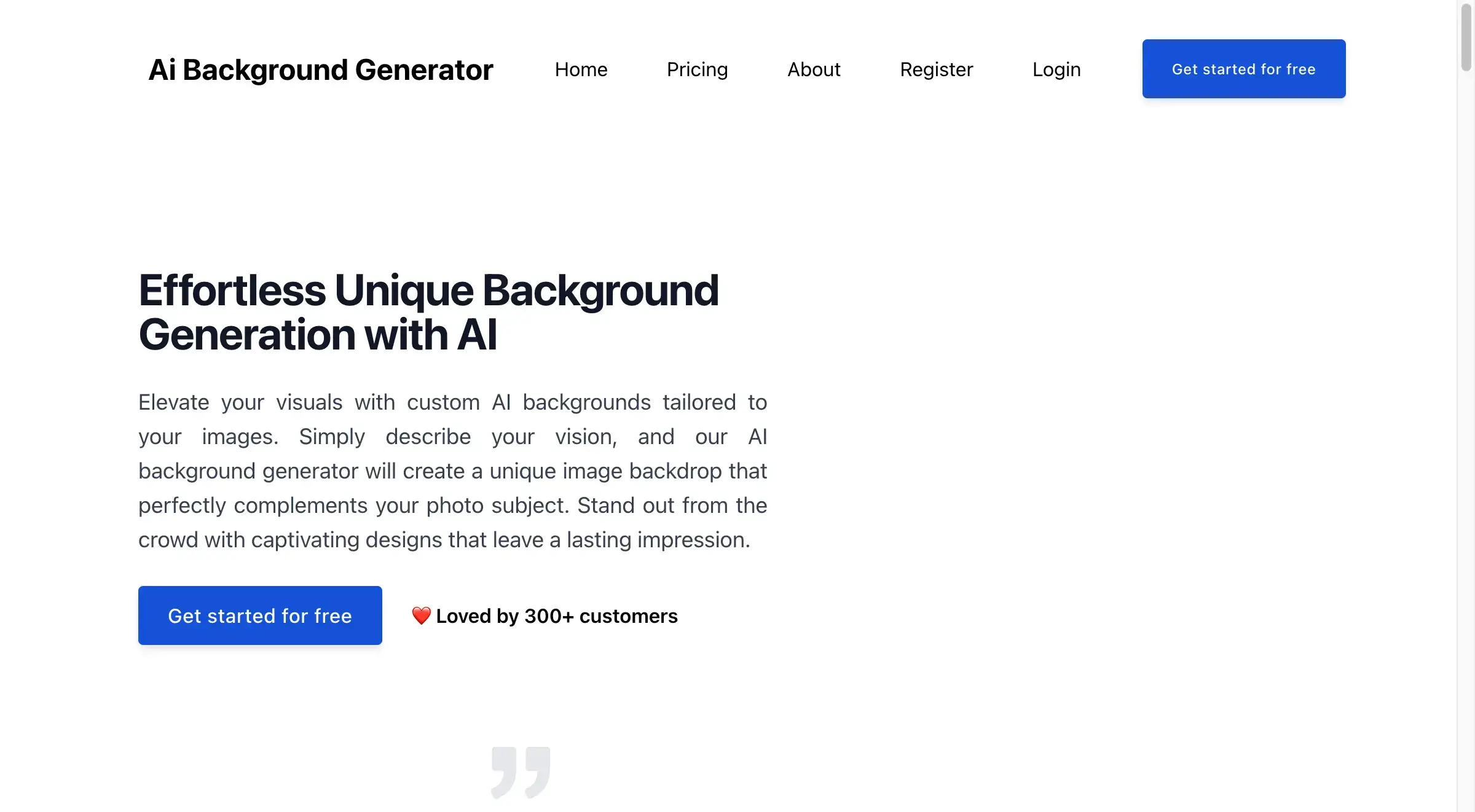Toggle the Register account expander
This screenshot has width=1475, height=812.
click(936, 68)
